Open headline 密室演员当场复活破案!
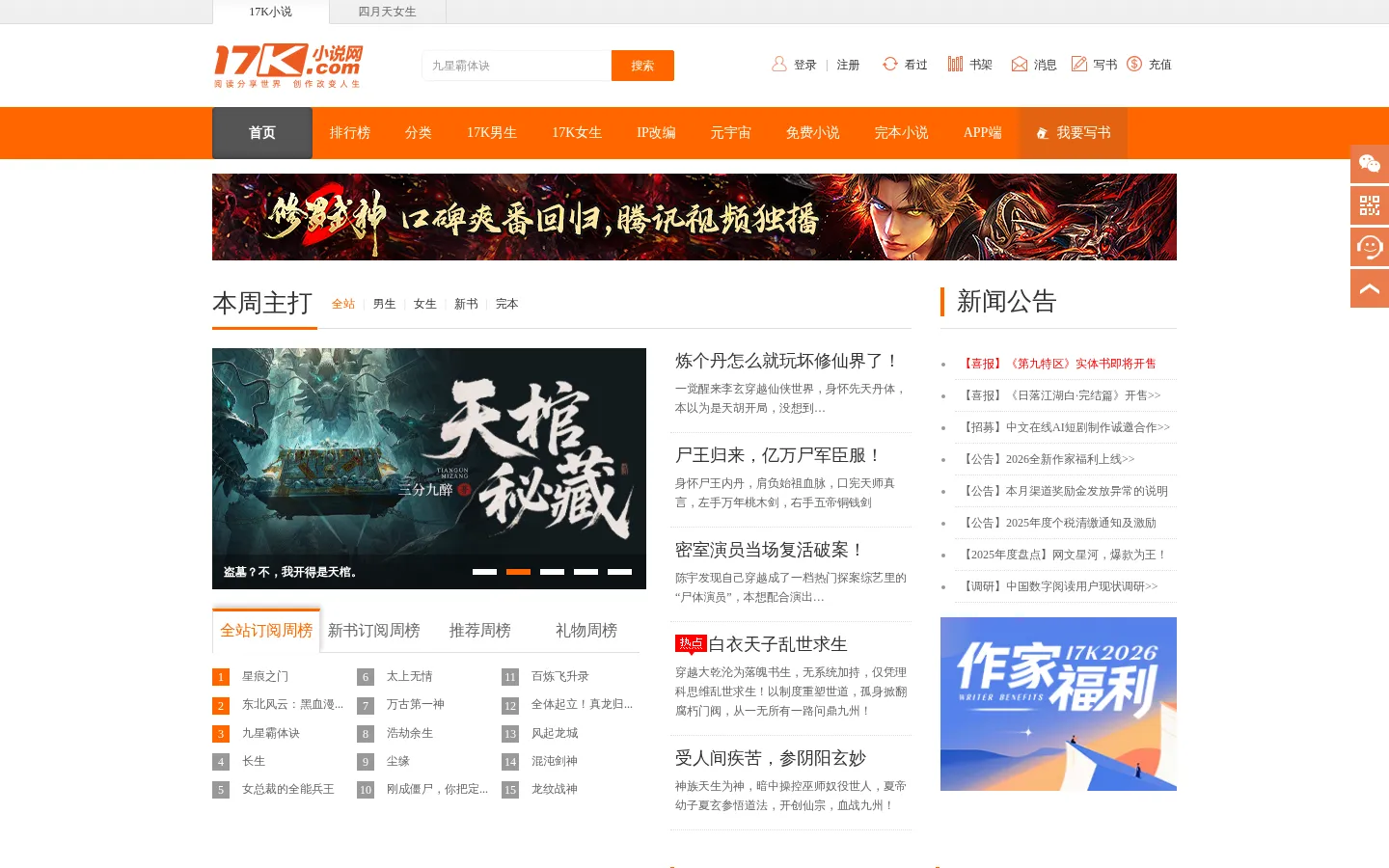The image size is (1389, 868). pyautogui.click(x=770, y=550)
